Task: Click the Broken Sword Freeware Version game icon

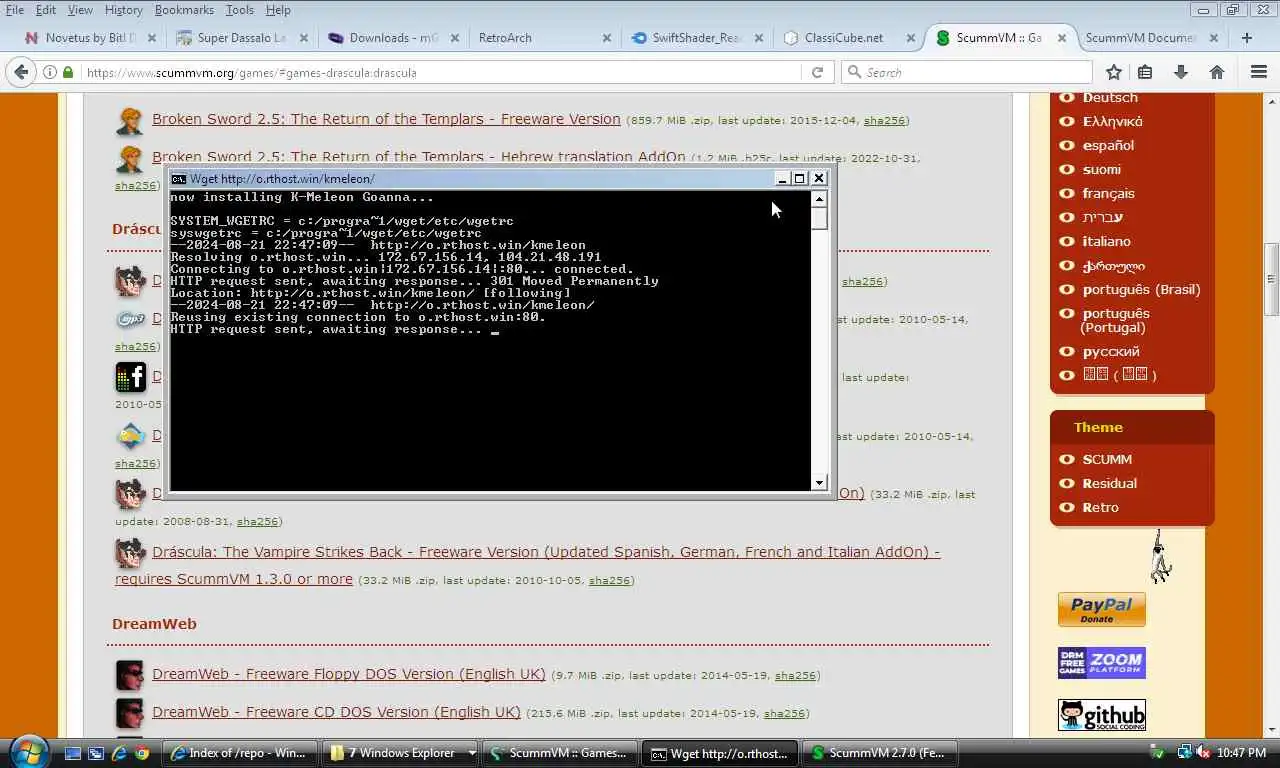Action: pos(130,120)
